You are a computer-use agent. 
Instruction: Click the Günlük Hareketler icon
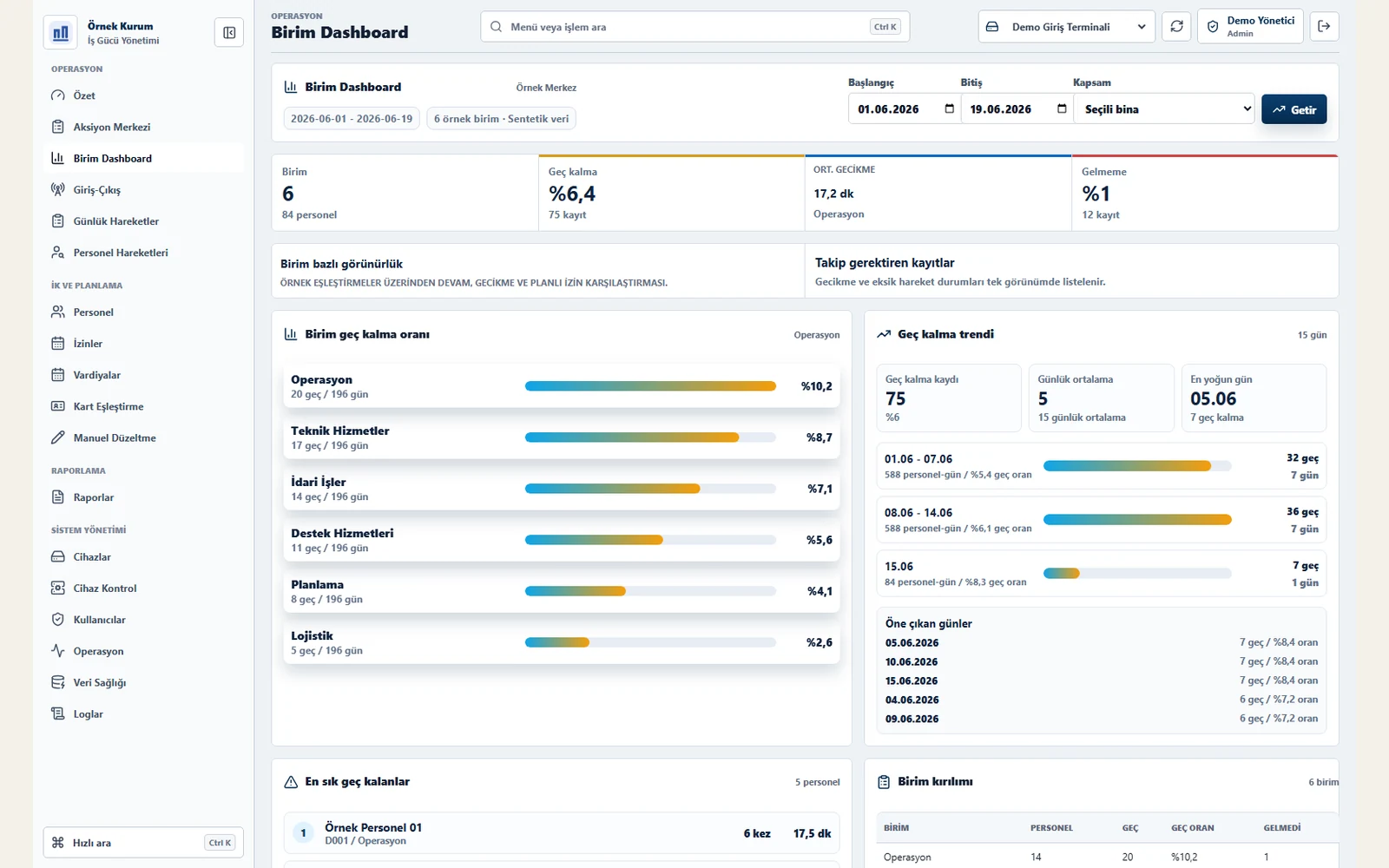point(58,221)
